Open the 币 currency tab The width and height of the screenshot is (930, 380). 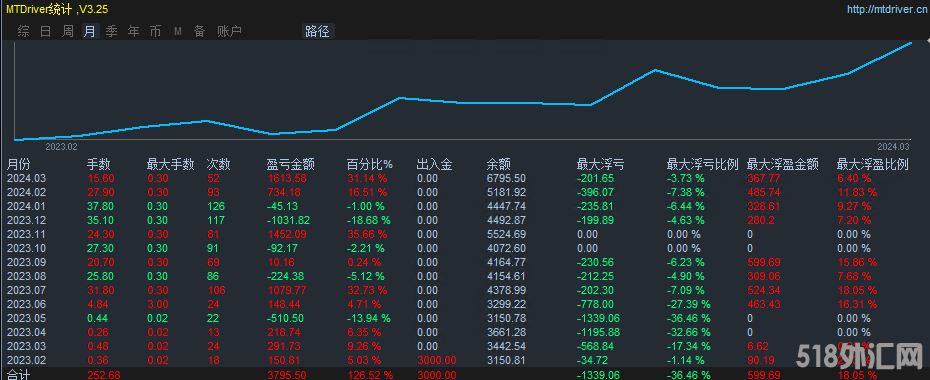155,31
